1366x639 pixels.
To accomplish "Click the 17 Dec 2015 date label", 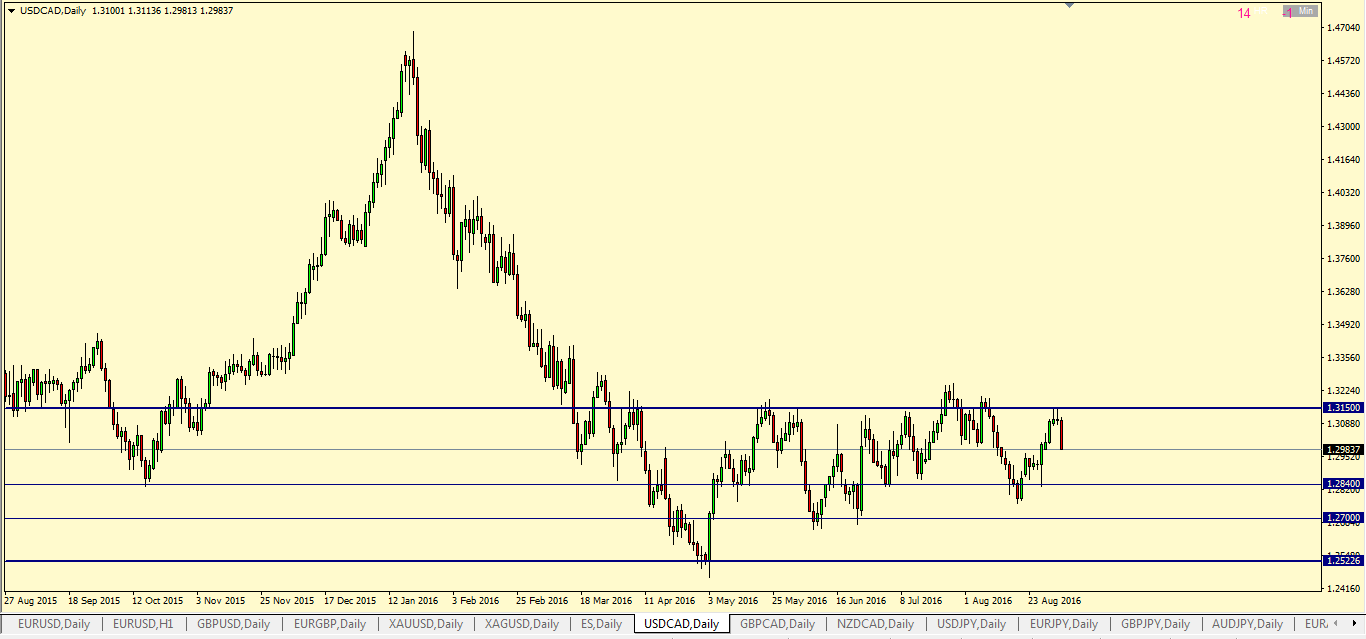I will pos(350,601).
